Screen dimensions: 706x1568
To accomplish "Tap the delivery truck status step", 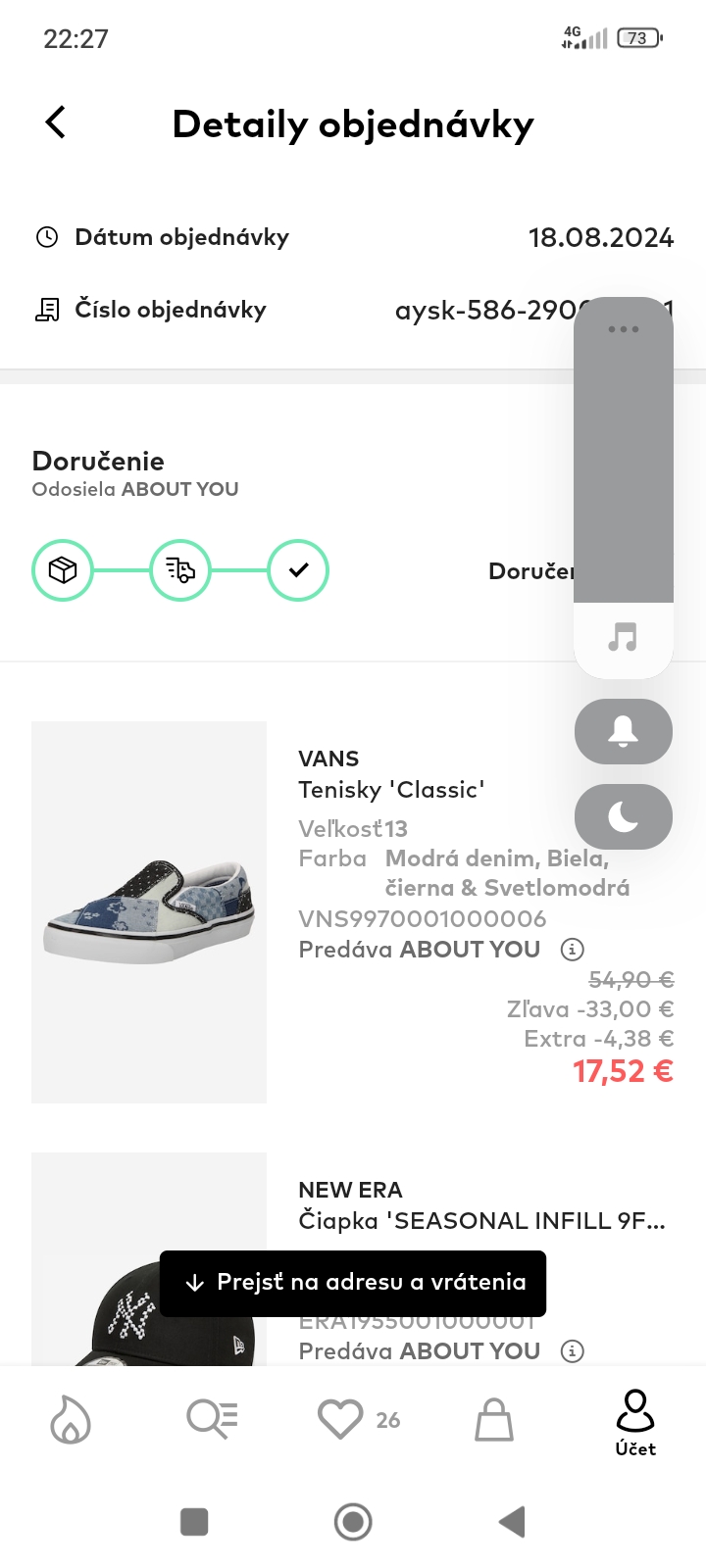I will coord(180,569).
